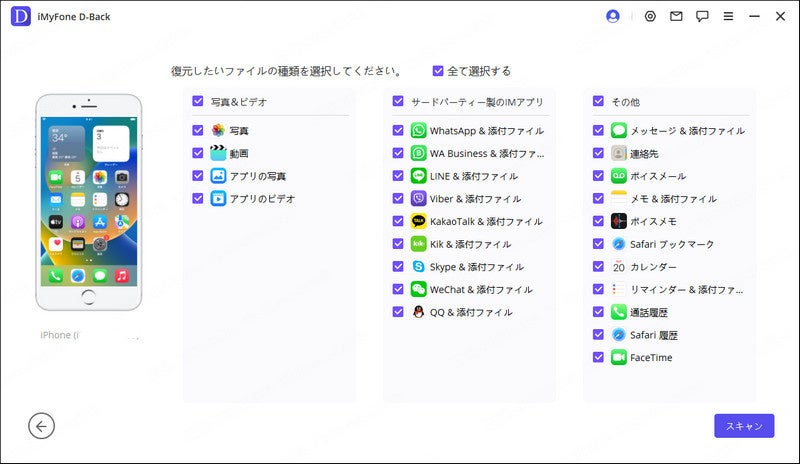Click the iPhone device preview image
Screen dimensions: 800x464
(89, 202)
